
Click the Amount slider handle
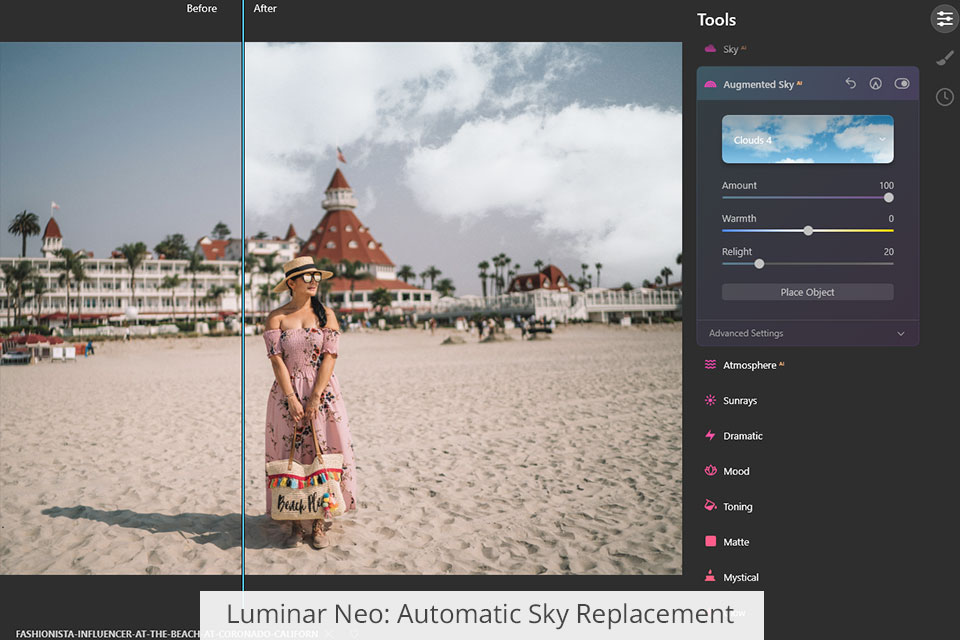click(x=888, y=198)
